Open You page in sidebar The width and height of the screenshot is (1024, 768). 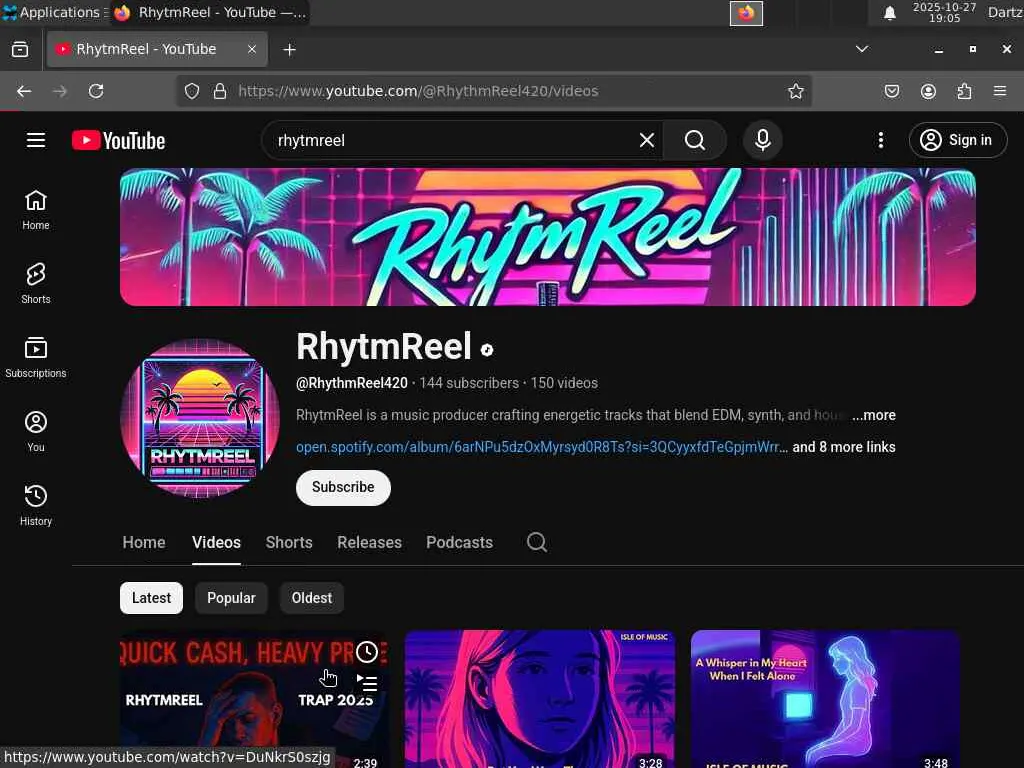(36, 432)
